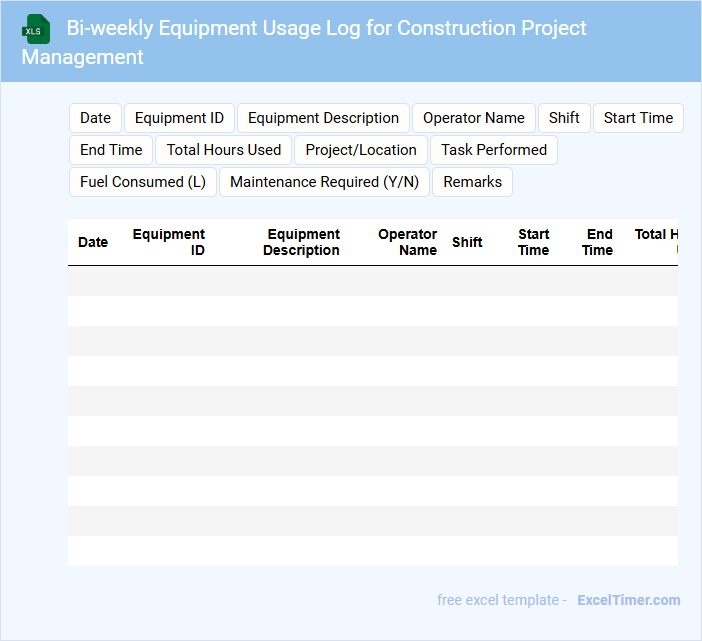Select the Equipment ID tag
Image resolution: width=702 pixels, height=641 pixels.
pos(179,118)
